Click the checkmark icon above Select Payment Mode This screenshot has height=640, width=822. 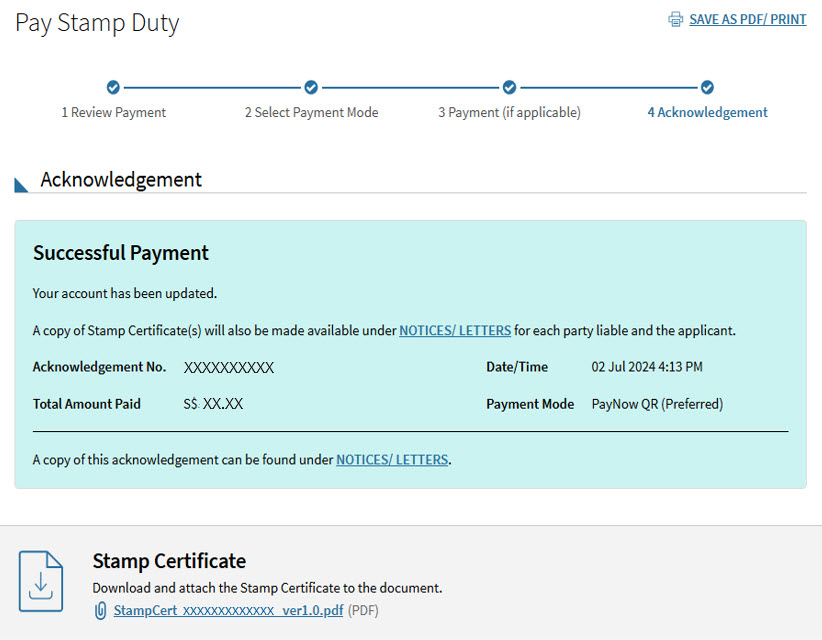point(310,87)
